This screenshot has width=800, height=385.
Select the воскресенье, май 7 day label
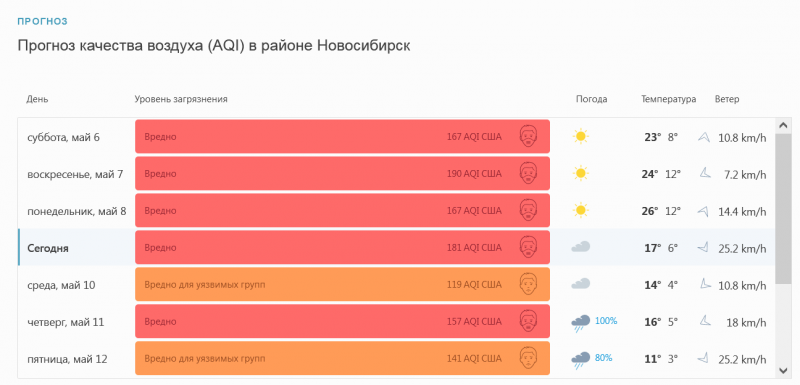pos(76,174)
